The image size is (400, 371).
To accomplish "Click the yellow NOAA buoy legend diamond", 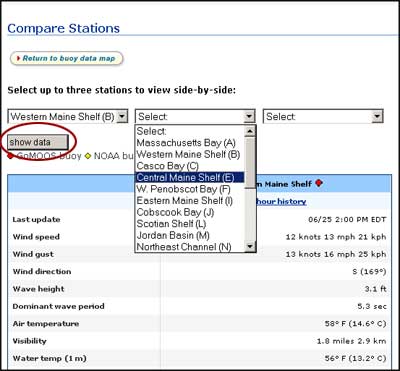I will 88,156.
